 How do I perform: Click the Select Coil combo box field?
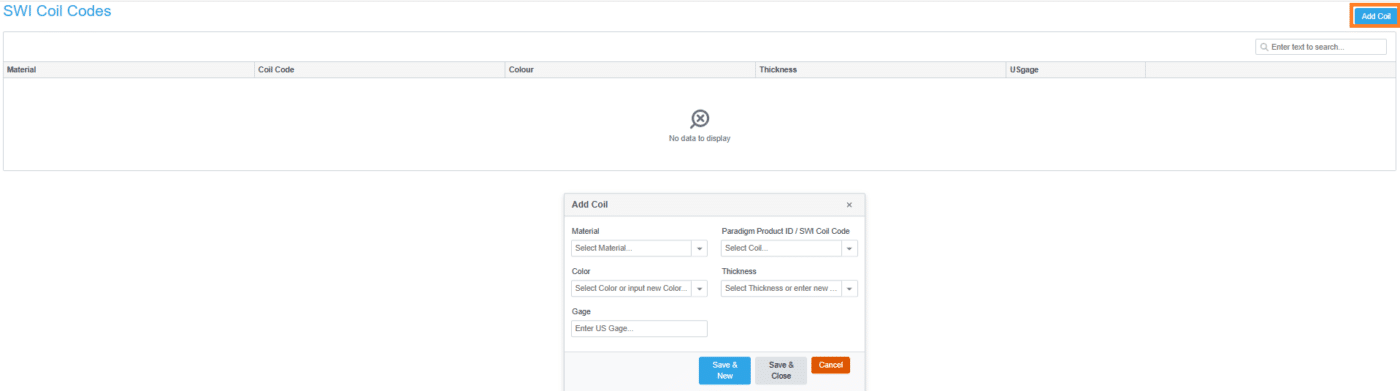point(781,248)
